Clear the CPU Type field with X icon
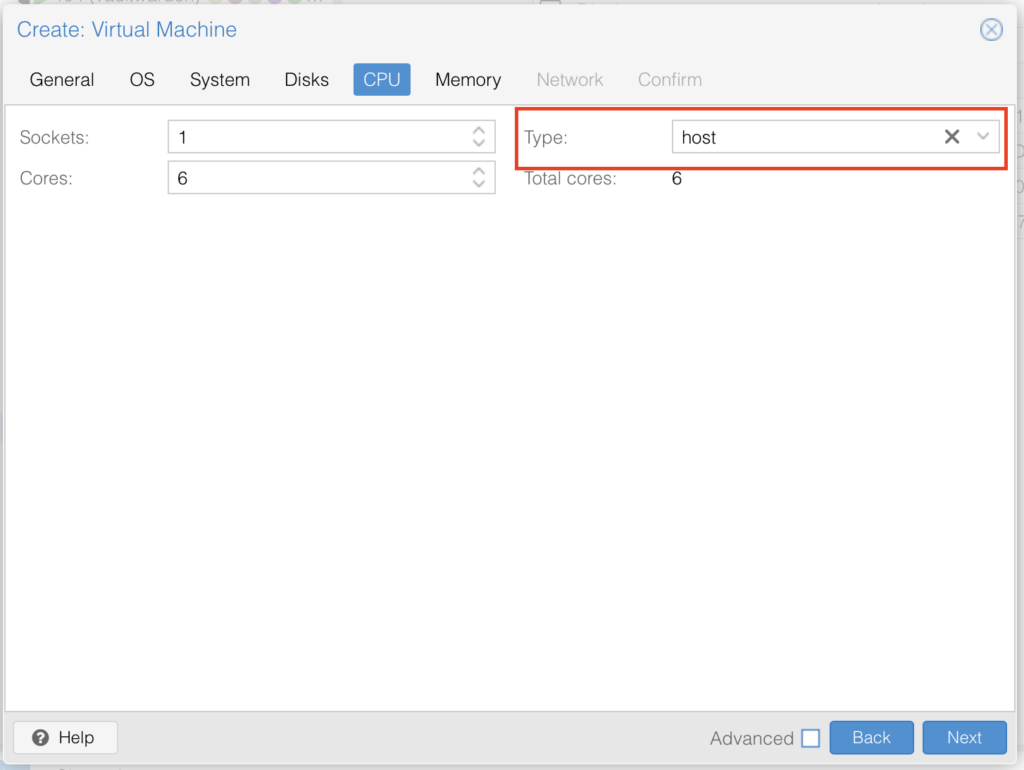Image resolution: width=1024 pixels, height=770 pixels. [x=952, y=137]
